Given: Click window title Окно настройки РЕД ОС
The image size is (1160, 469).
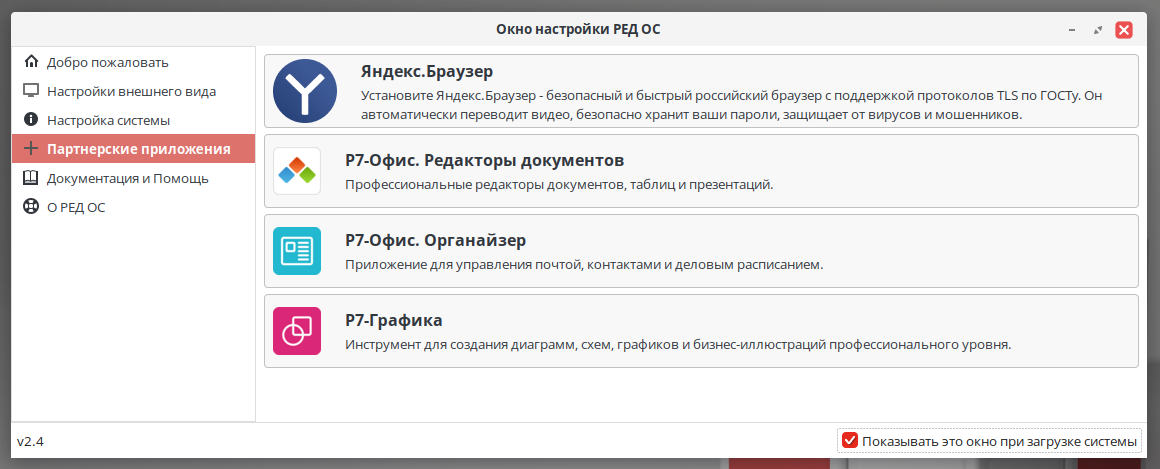Looking at the screenshot, I should (x=578, y=30).
